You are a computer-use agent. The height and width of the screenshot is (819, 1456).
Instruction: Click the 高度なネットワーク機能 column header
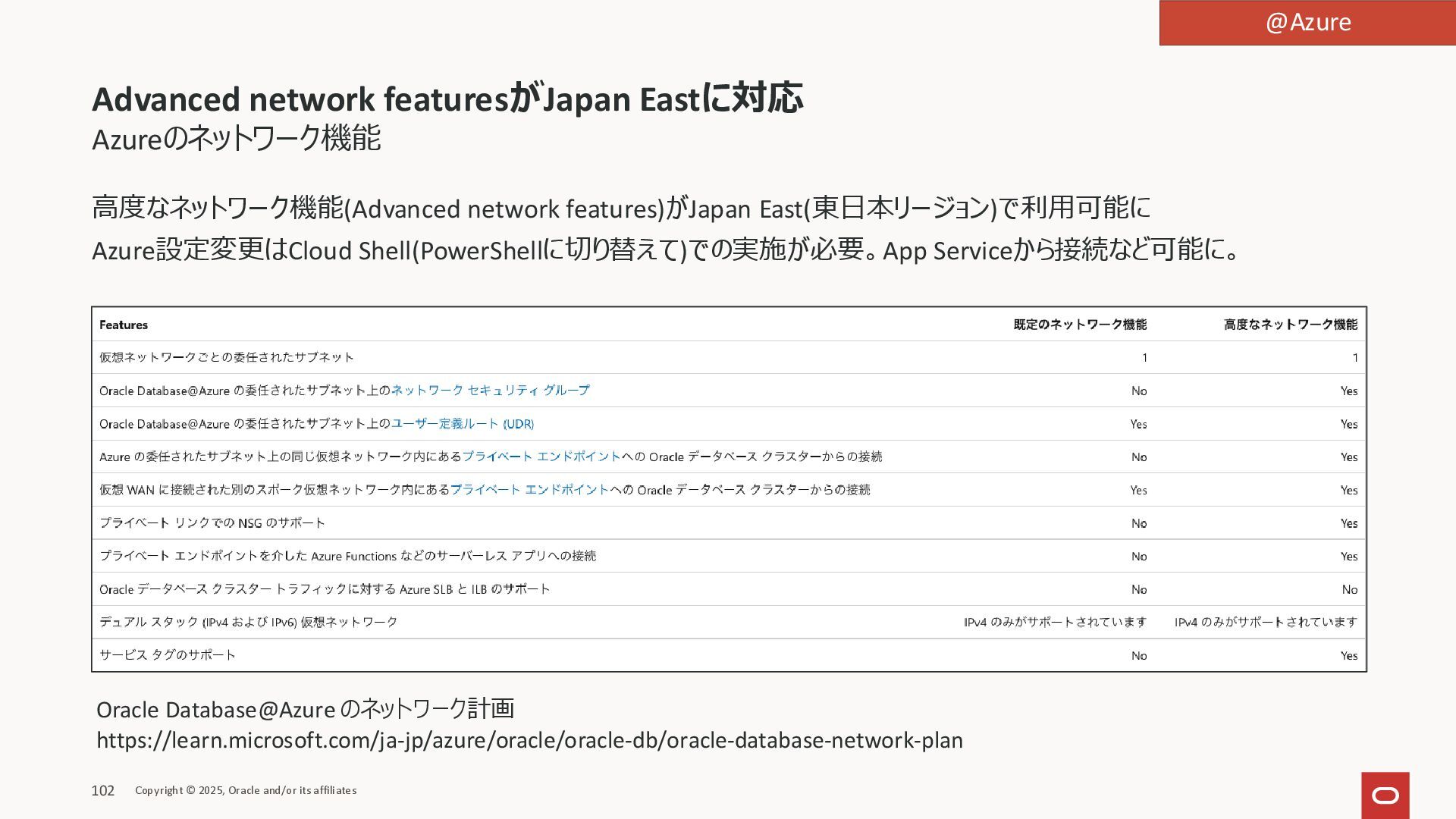pyautogui.click(x=1291, y=325)
